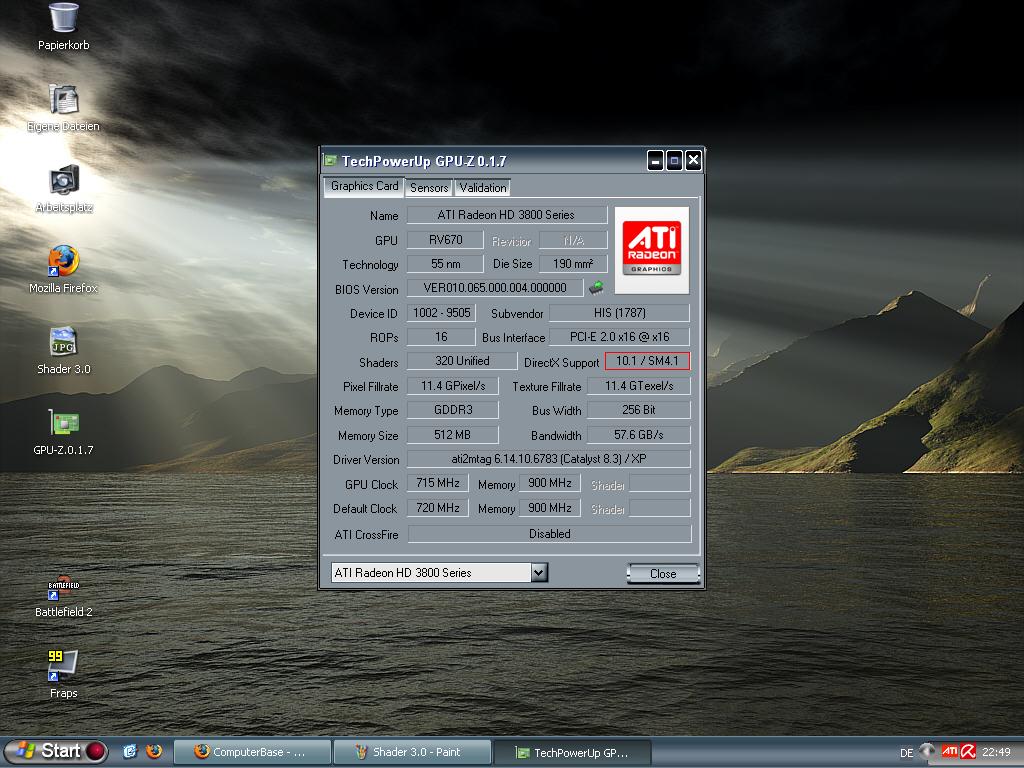Viewport: 1024px width, 768px height.
Task: Click the Pixel Fillrate 11.4 GPixel/s value
Action: tap(453, 386)
